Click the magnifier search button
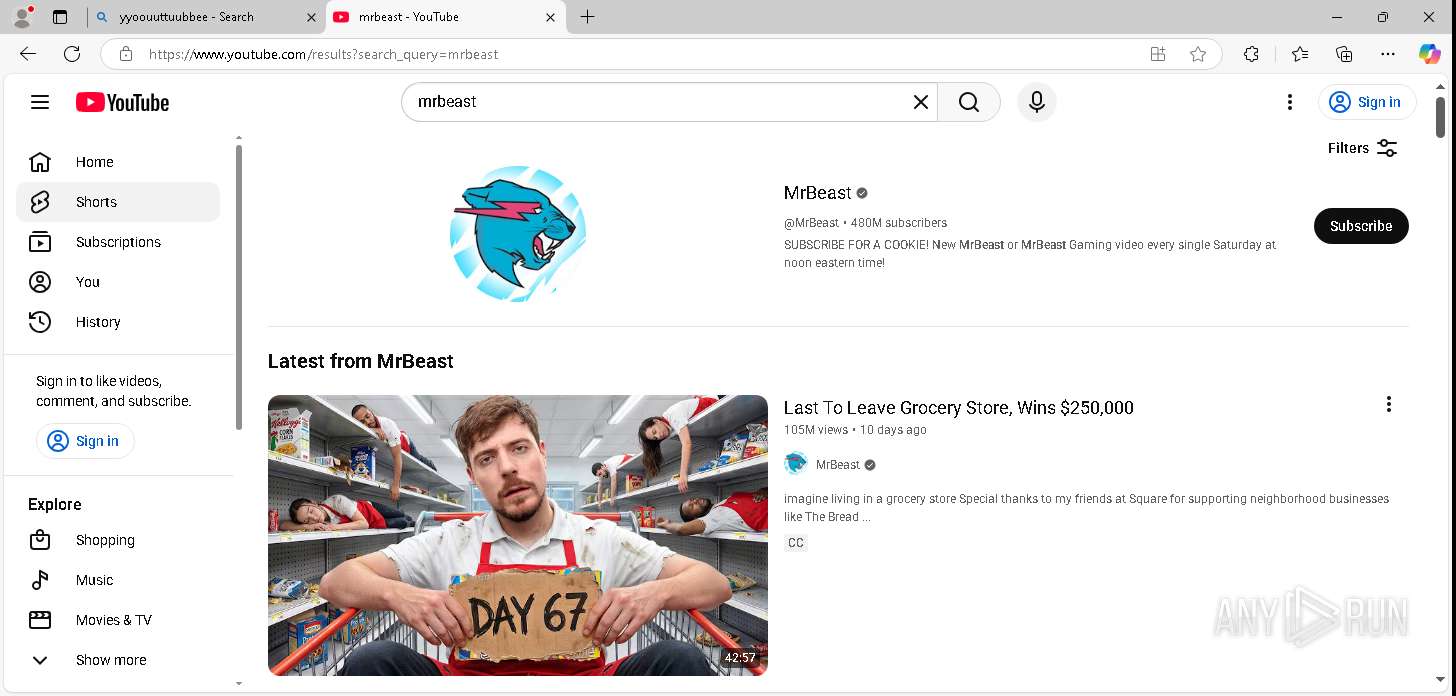The height and width of the screenshot is (696, 1456). coord(969,102)
